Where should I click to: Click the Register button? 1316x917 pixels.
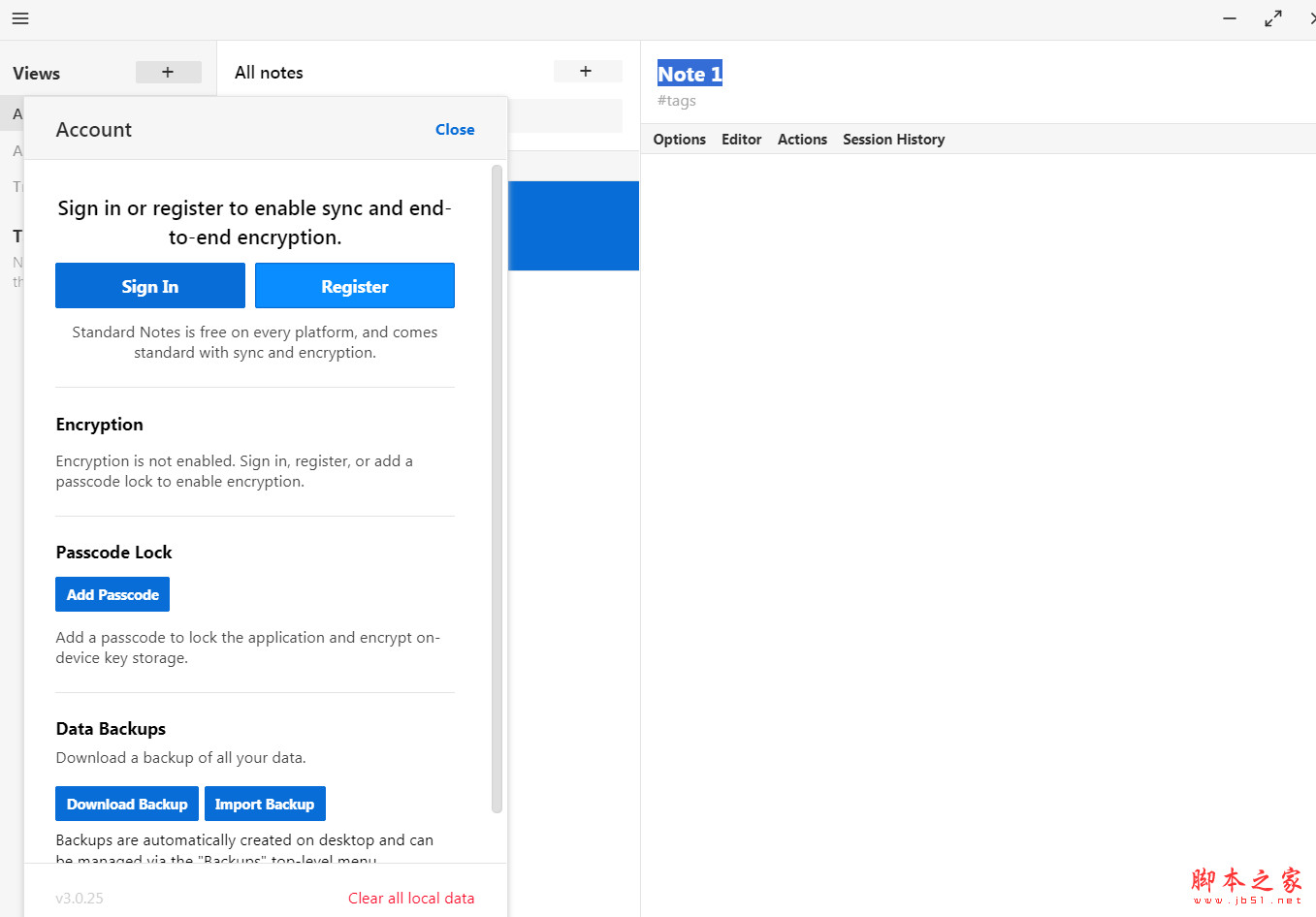coord(355,286)
